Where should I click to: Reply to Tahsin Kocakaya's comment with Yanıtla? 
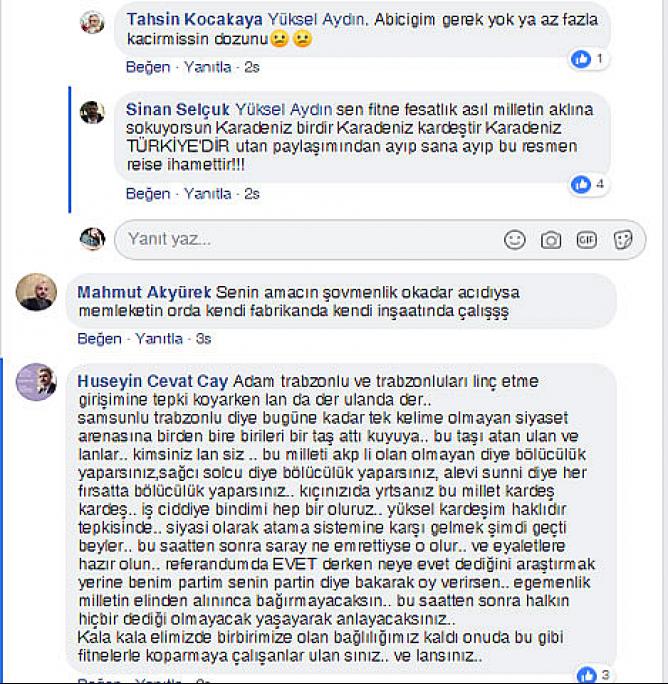coord(207,67)
